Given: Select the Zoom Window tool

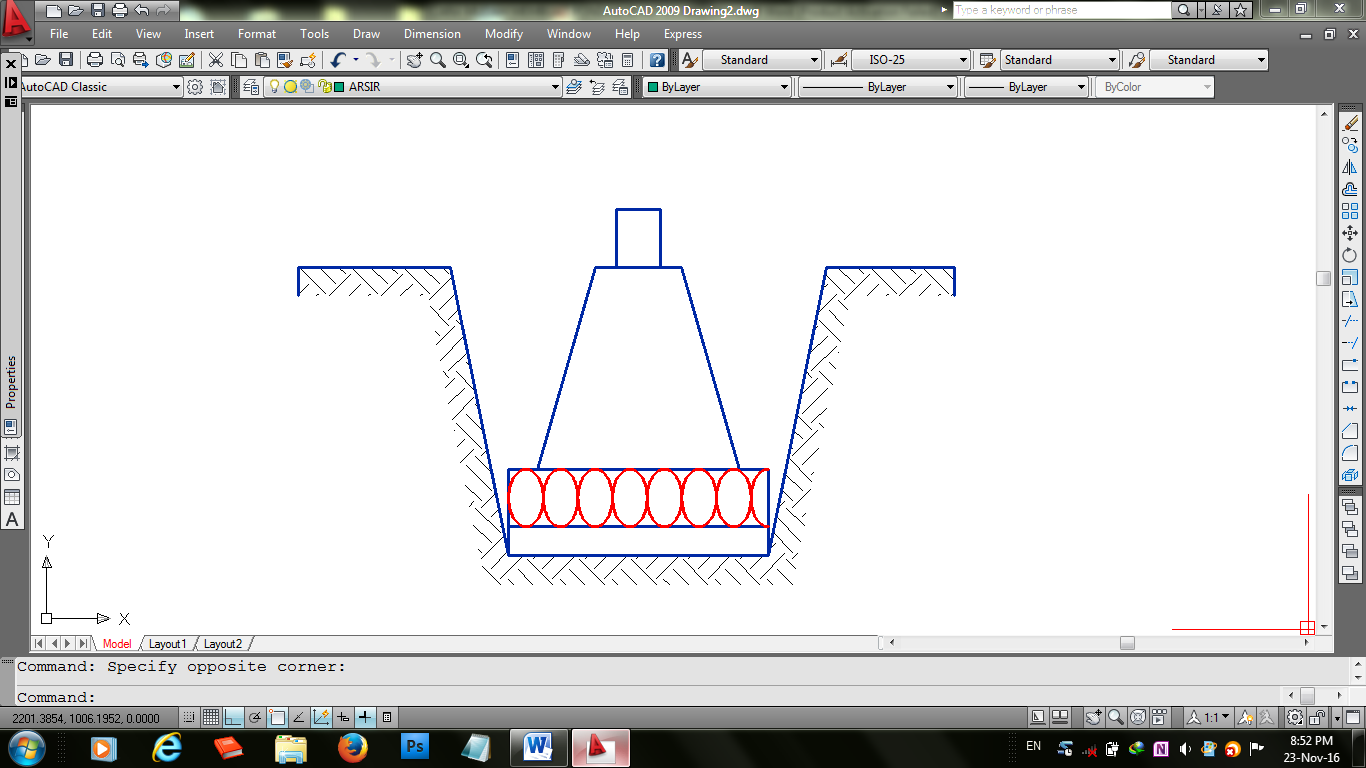Looking at the screenshot, I should point(459,60).
